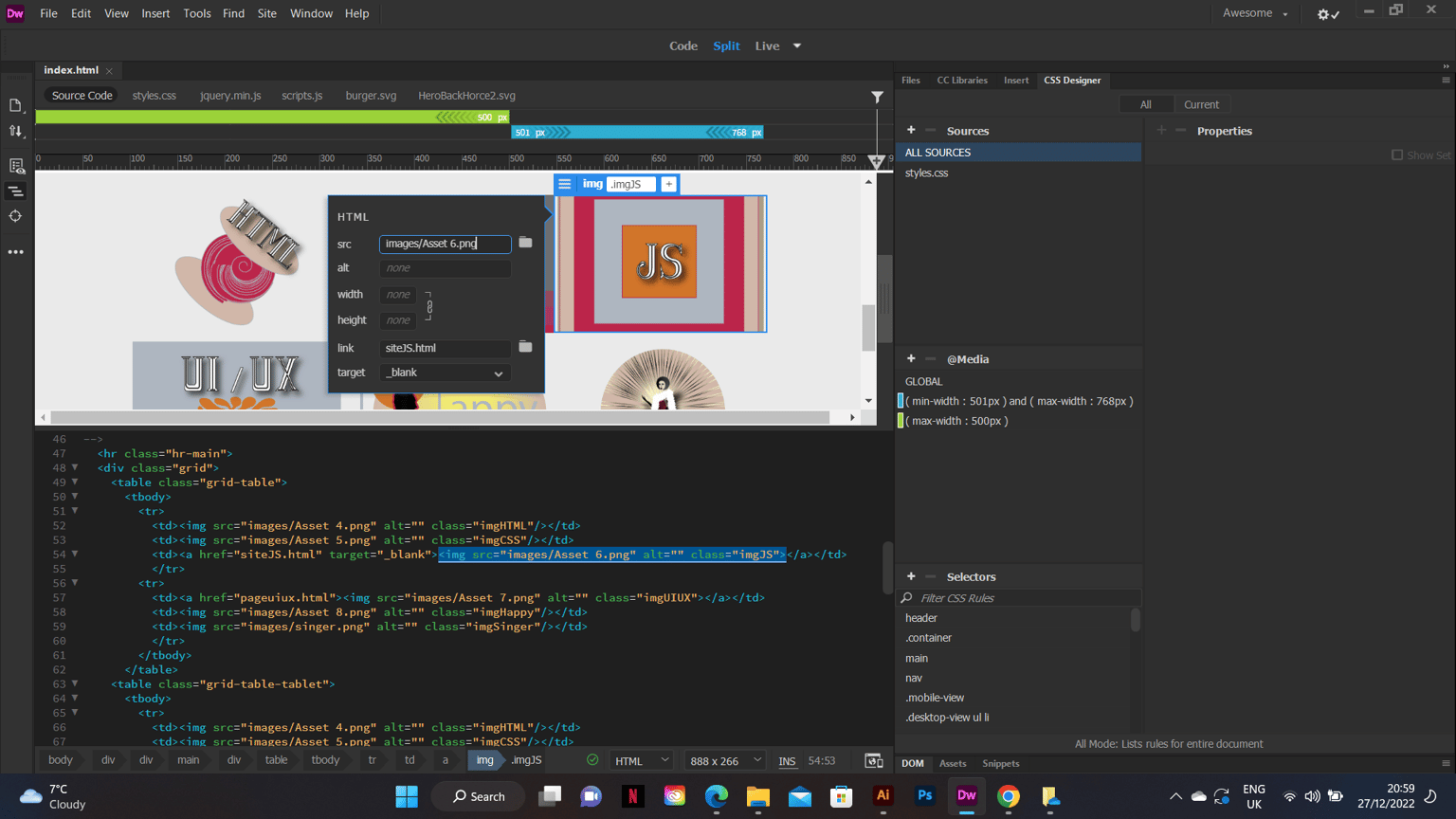1456x819 pixels.
Task: Click the taskbar Search box
Action: click(x=479, y=796)
